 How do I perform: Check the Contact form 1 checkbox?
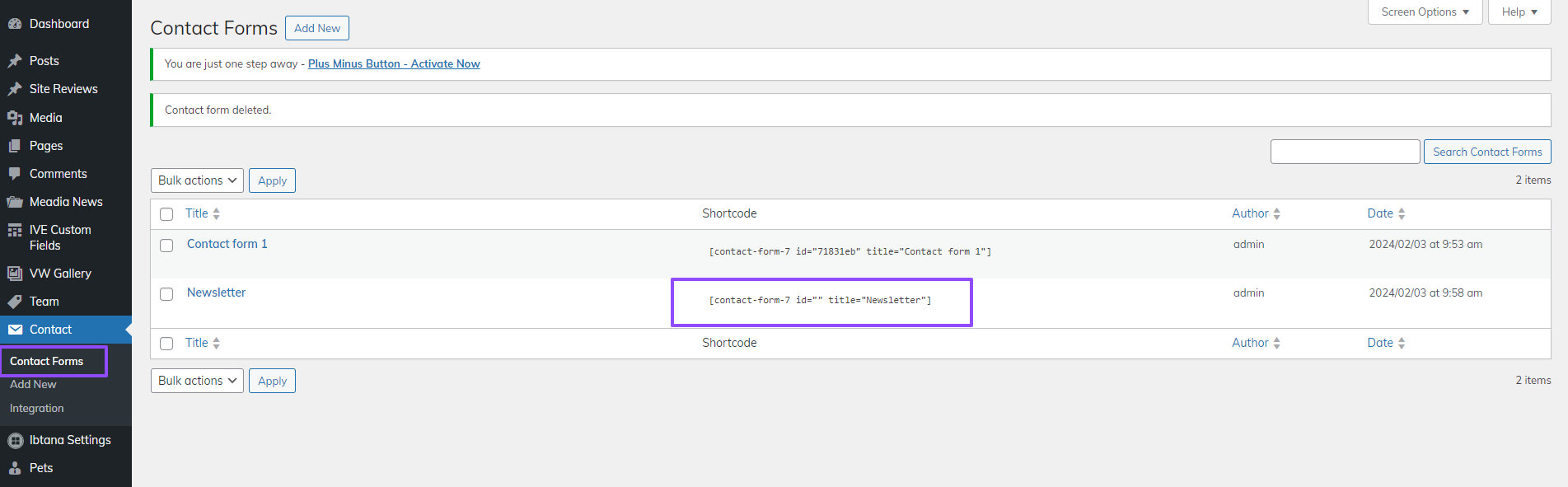tap(166, 246)
